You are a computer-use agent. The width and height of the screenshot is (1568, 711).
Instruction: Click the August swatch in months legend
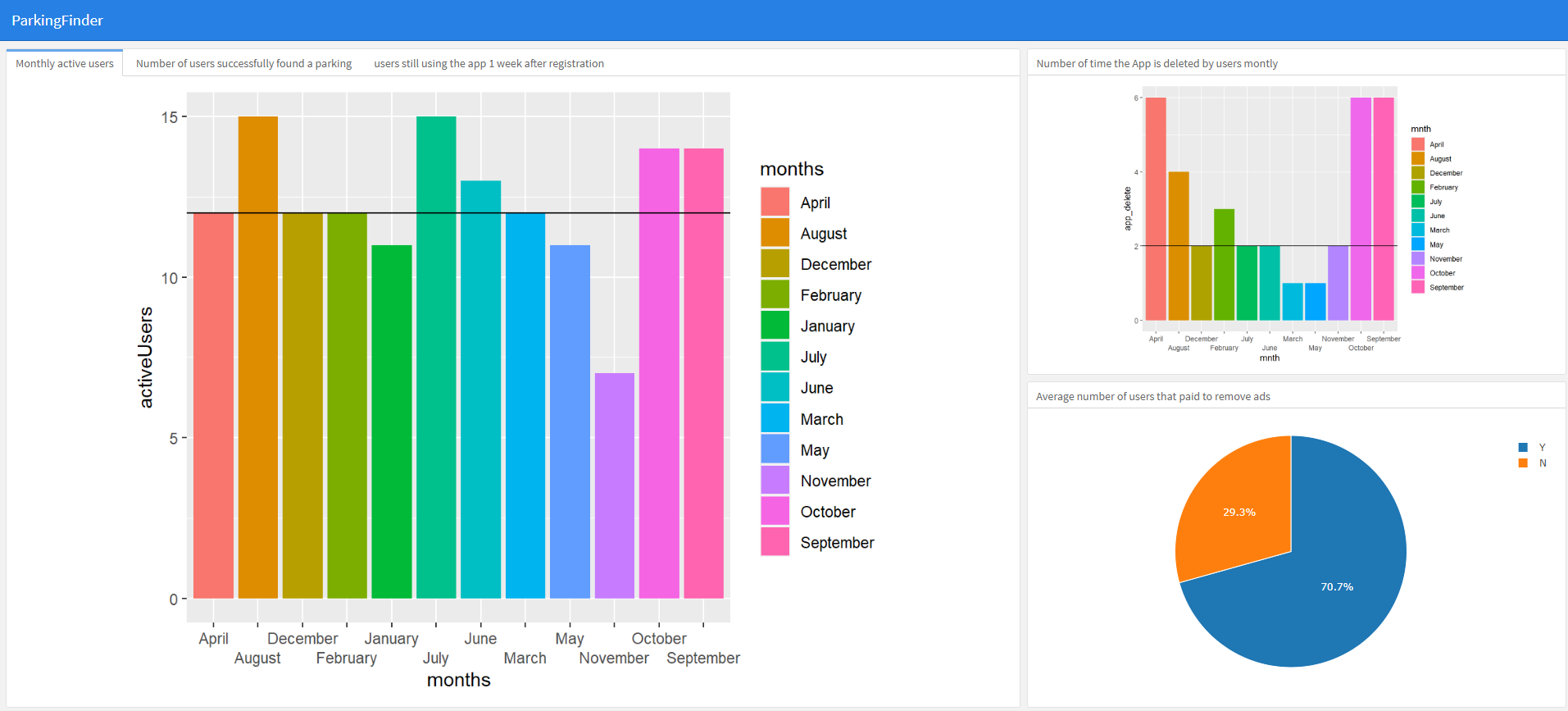pyautogui.click(x=775, y=233)
